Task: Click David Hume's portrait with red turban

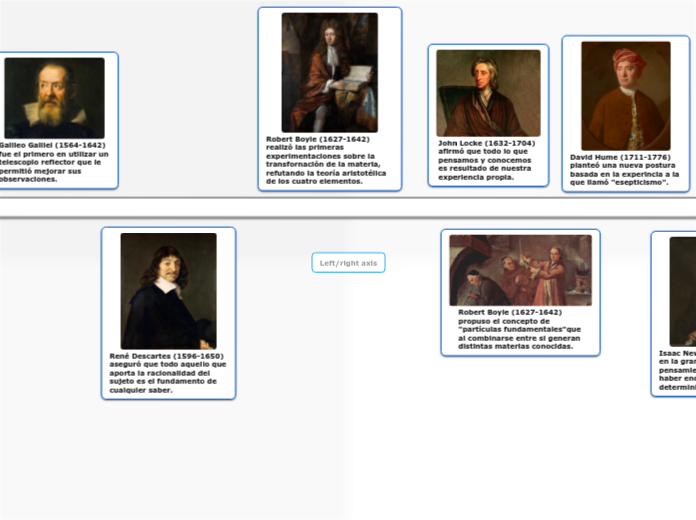Action: 626,96
